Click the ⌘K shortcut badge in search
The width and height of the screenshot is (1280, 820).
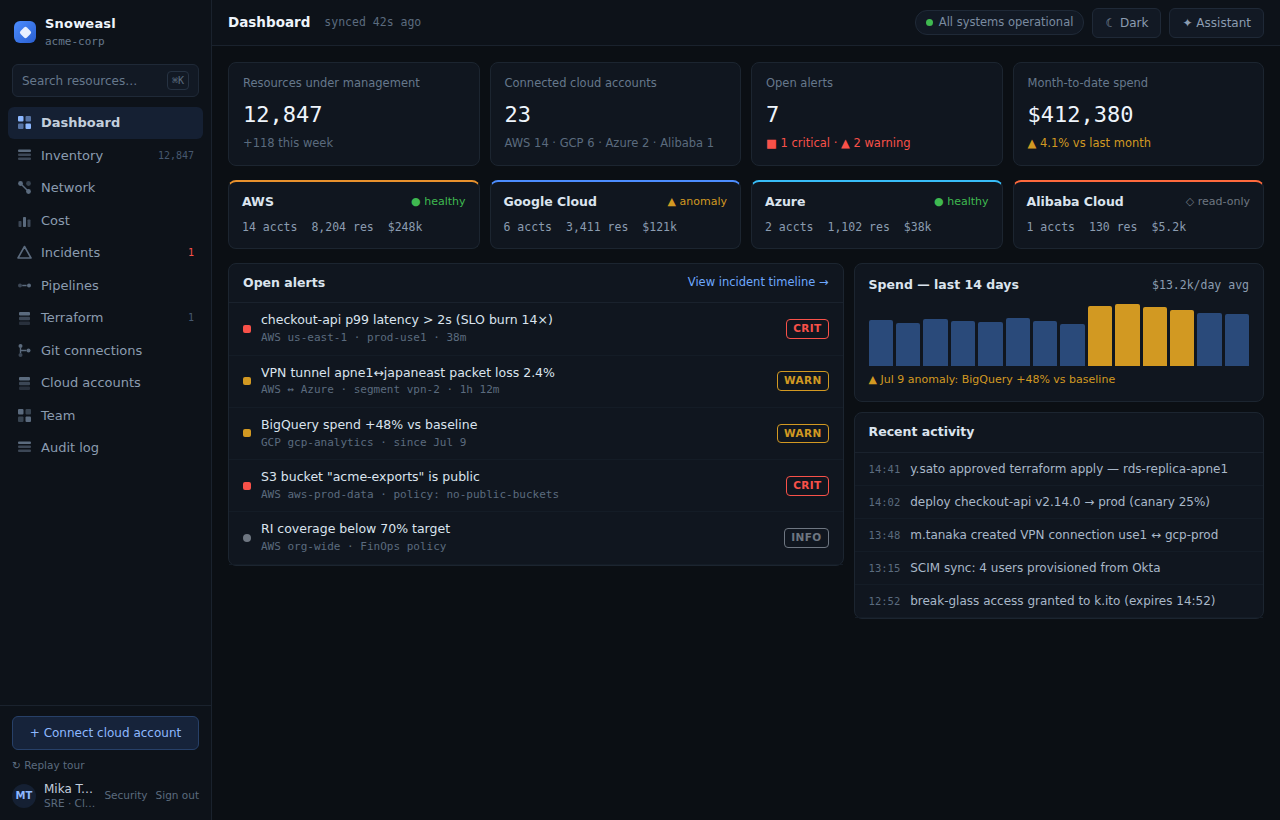click(178, 81)
